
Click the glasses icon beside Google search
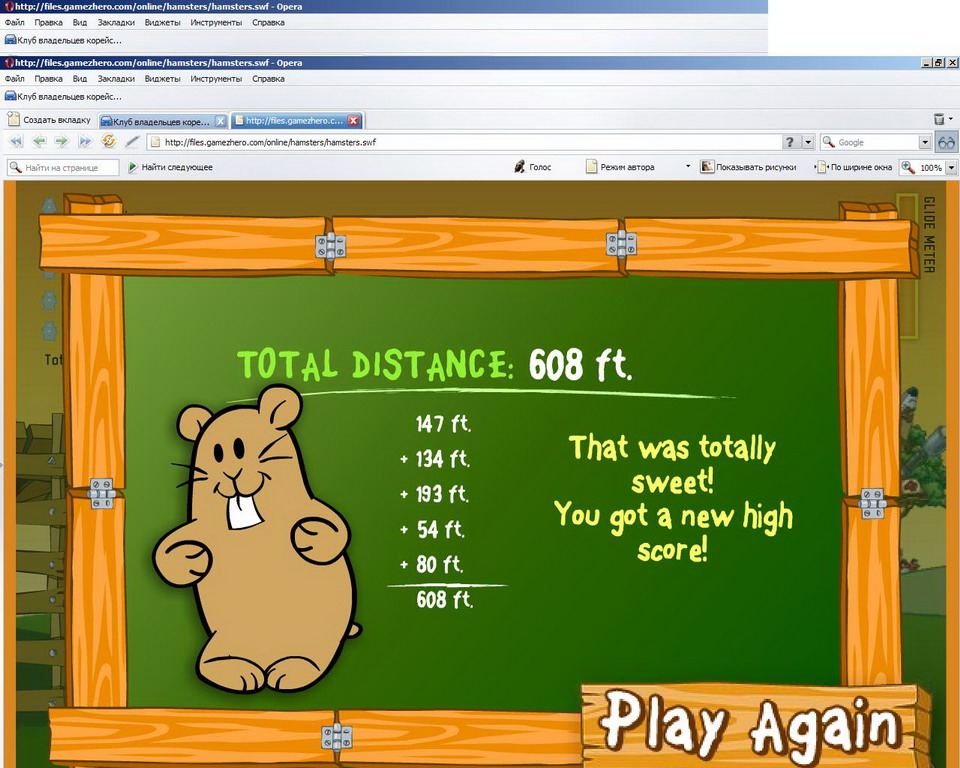coord(946,142)
